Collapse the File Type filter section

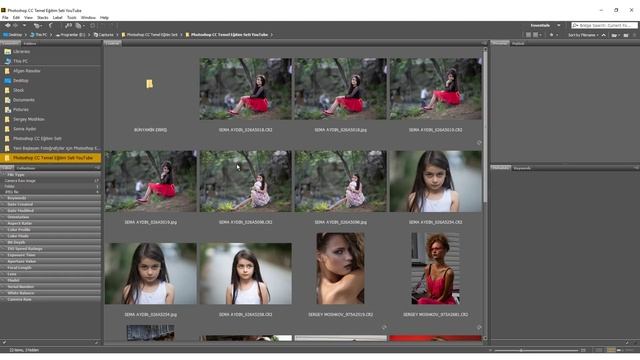pos(51,175)
